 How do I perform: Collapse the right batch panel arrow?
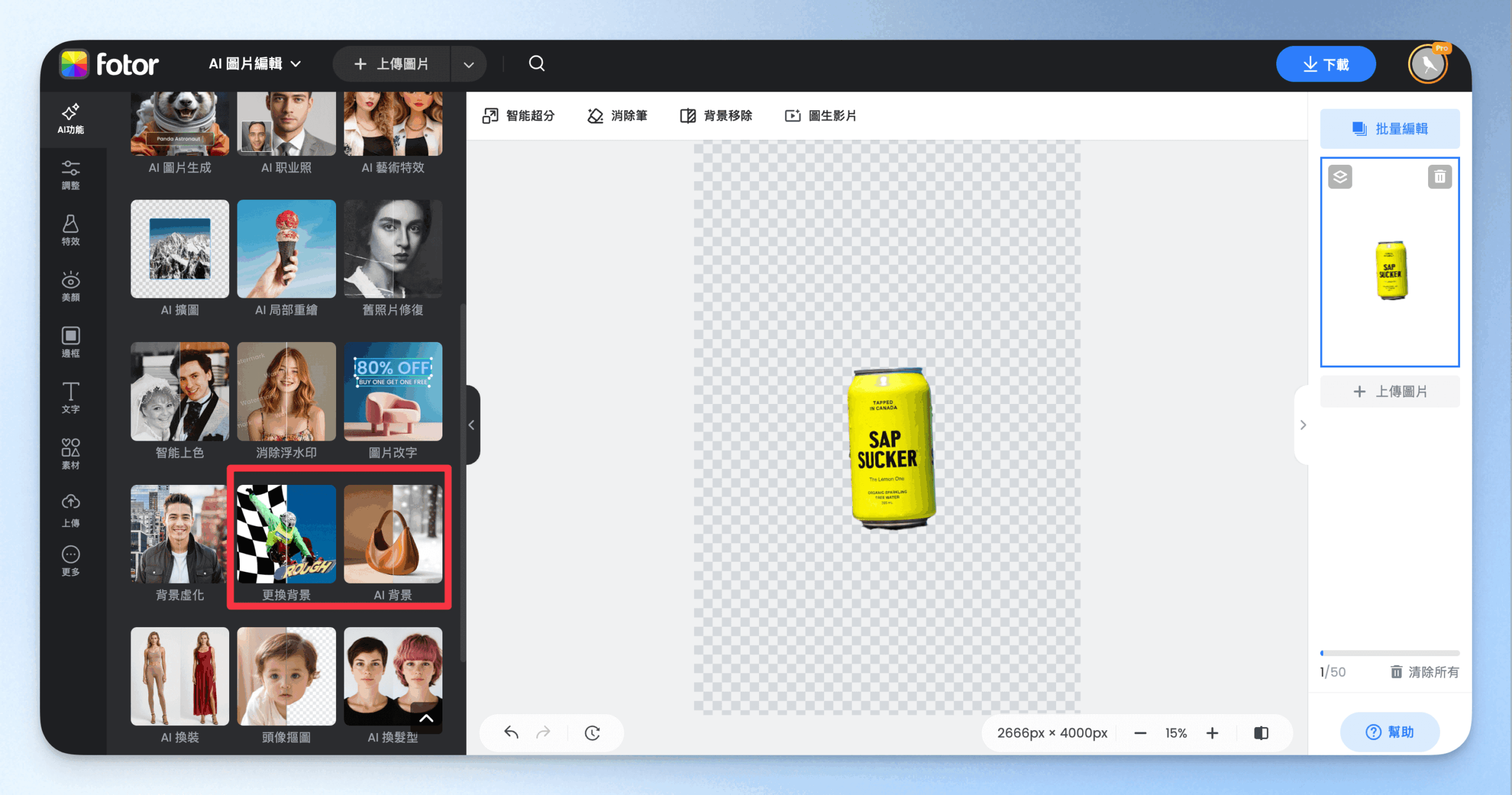[x=1303, y=425]
